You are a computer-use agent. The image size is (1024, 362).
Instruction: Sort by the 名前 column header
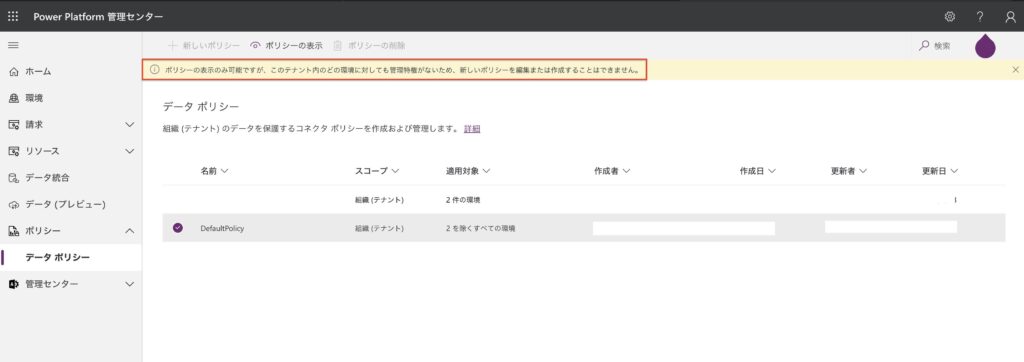pyautogui.click(x=214, y=171)
